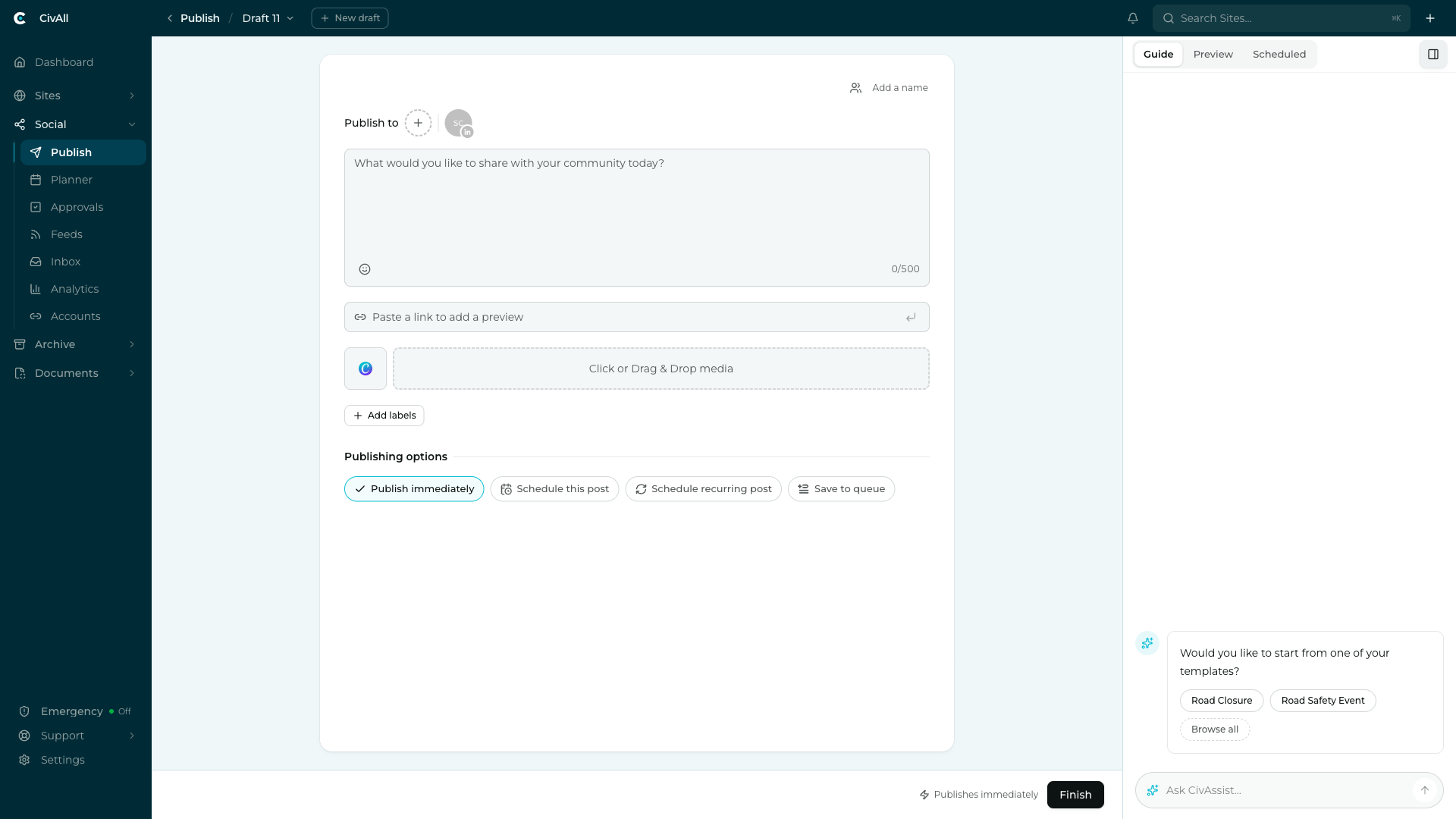Viewport: 1456px width, 819px height.
Task: Open the Draft 11 dropdown
Action: point(268,18)
